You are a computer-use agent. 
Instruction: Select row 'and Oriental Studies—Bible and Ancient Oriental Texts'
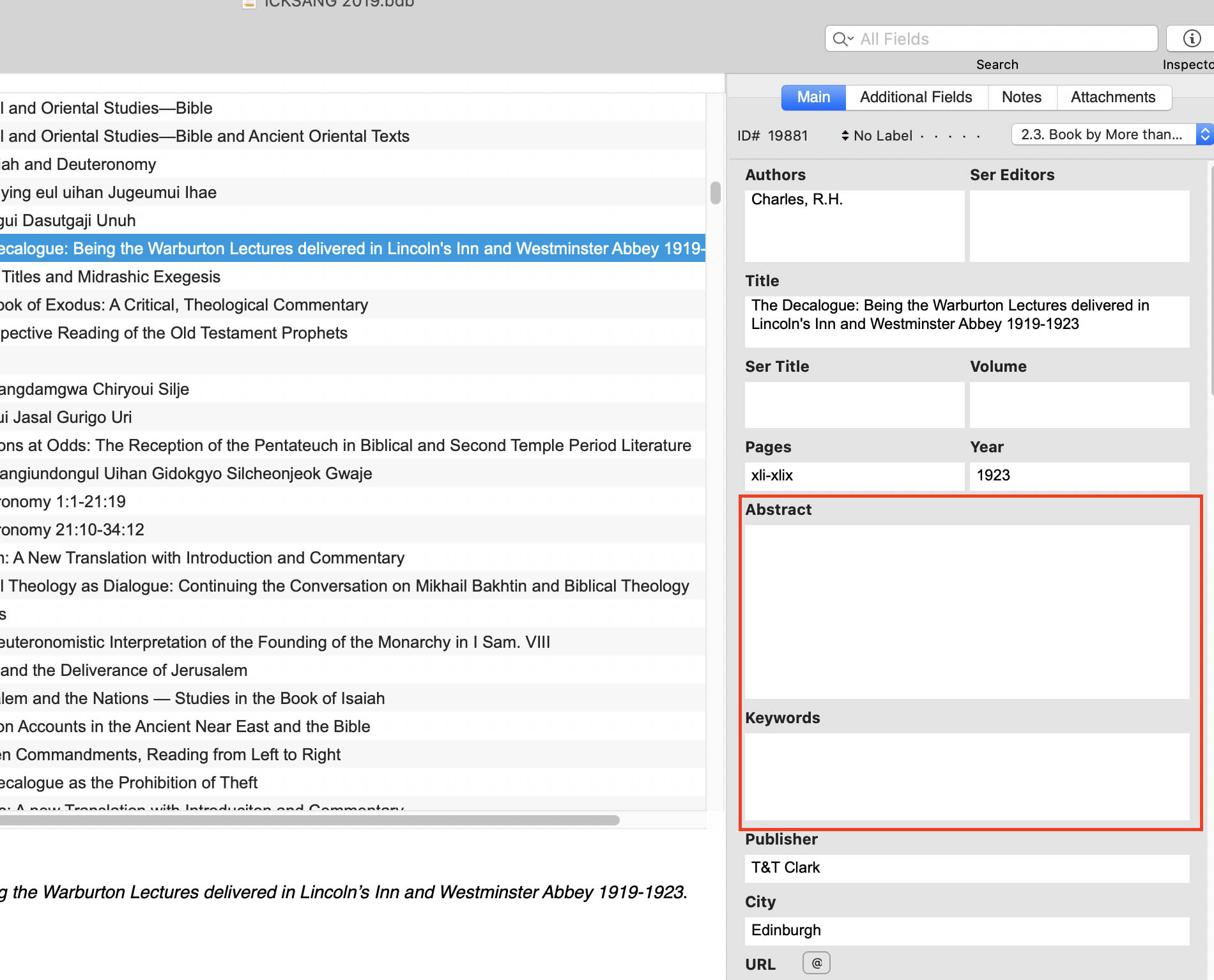(x=353, y=136)
